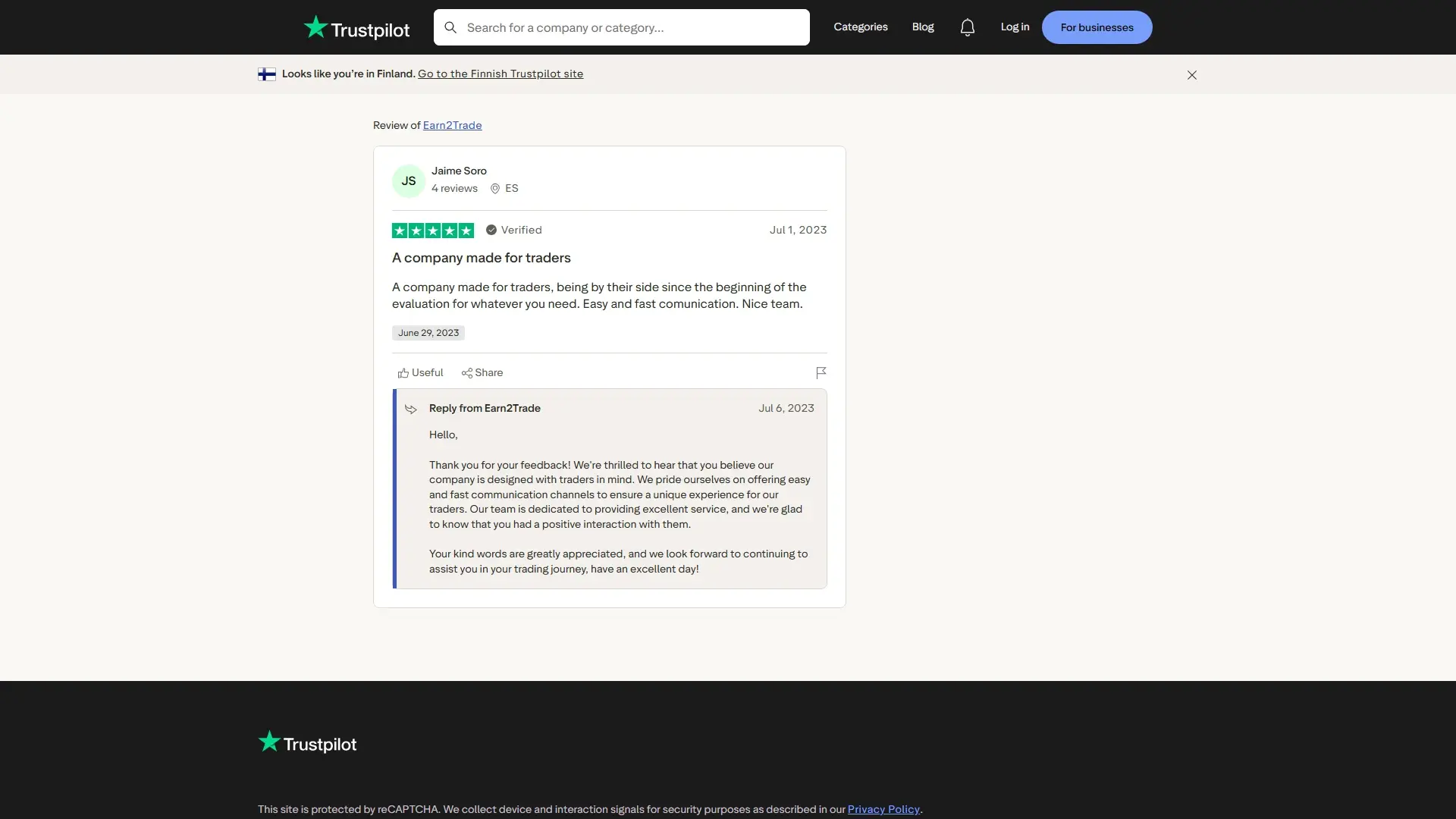The height and width of the screenshot is (819, 1456).
Task: Click the five-star rating strip
Action: click(x=431, y=230)
